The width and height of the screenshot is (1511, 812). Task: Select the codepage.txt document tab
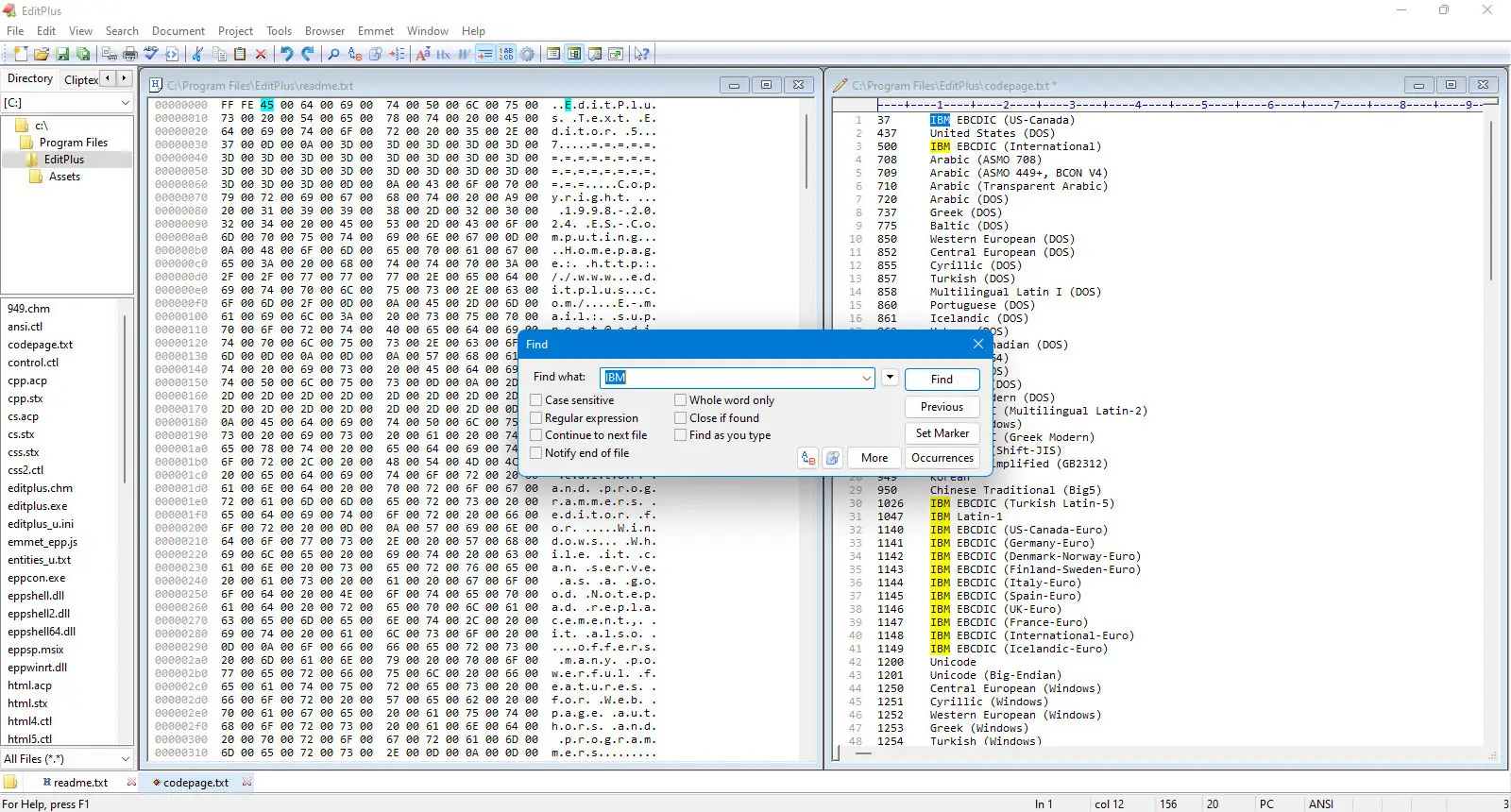pyautogui.click(x=195, y=783)
